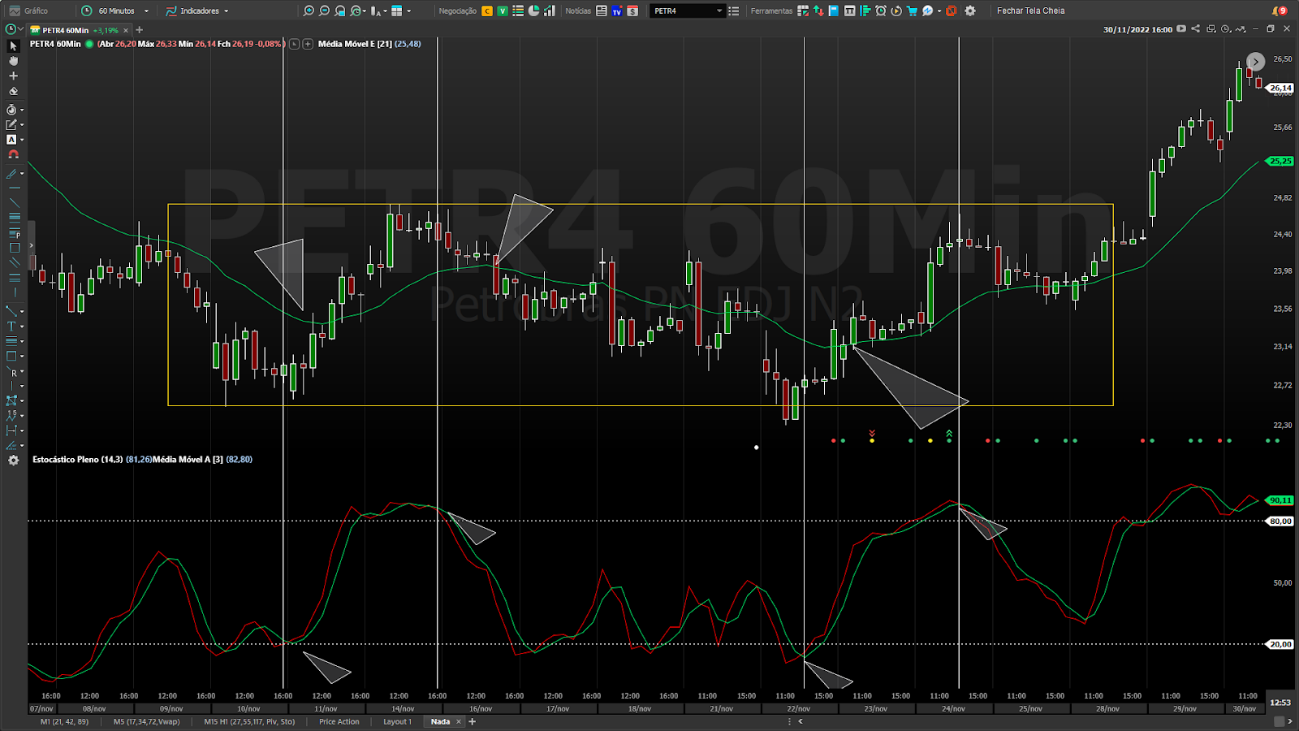1299x731 pixels.
Task: Switch to the M15 H! tab
Action: point(249,721)
